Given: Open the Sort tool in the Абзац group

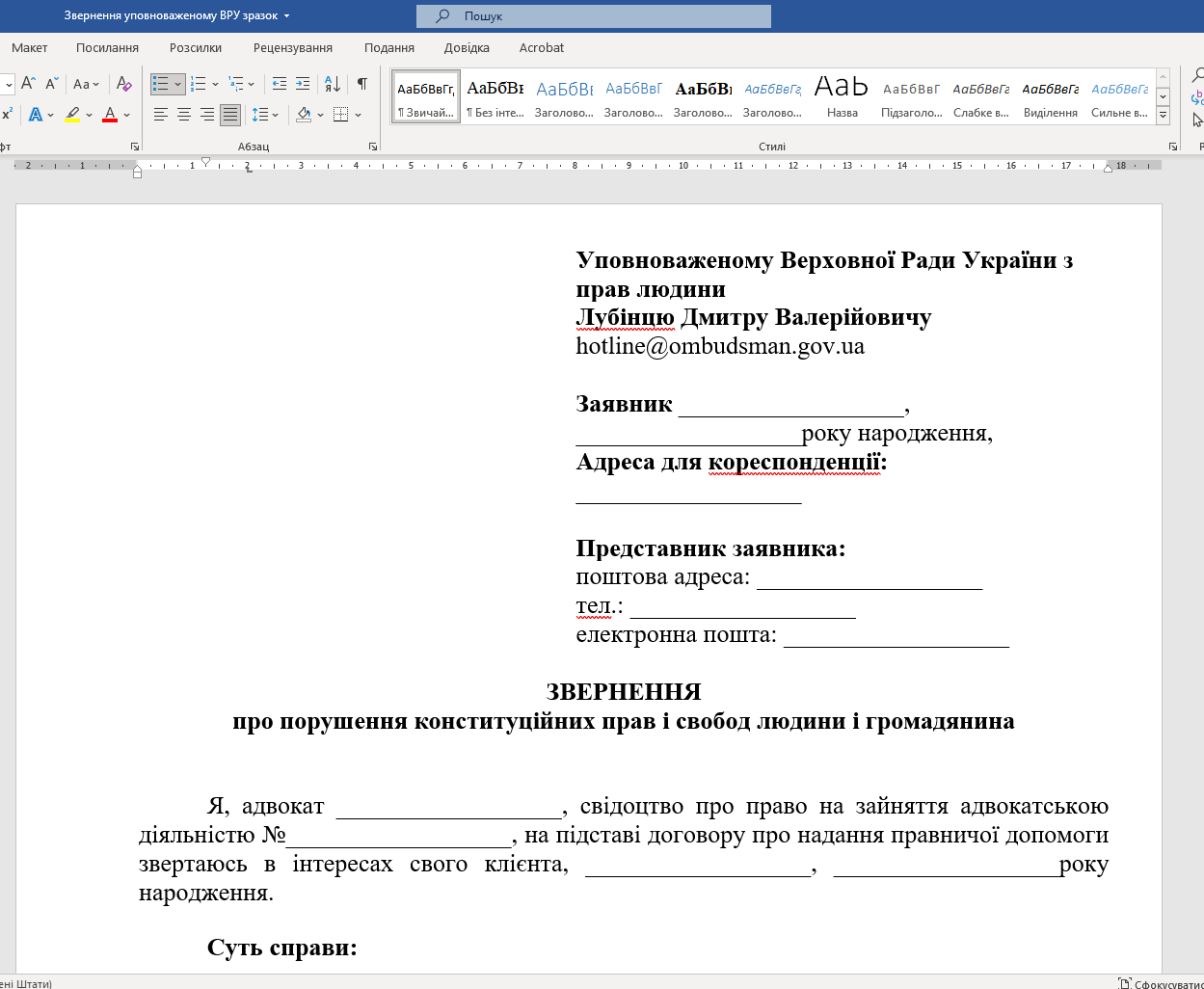Looking at the screenshot, I should pos(332,84).
